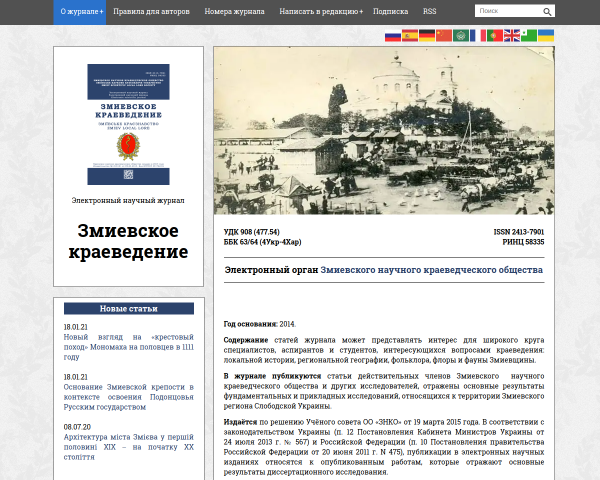600x480 pixels.
Task: Switch language via the Portuguese flag
Action: (495, 36)
